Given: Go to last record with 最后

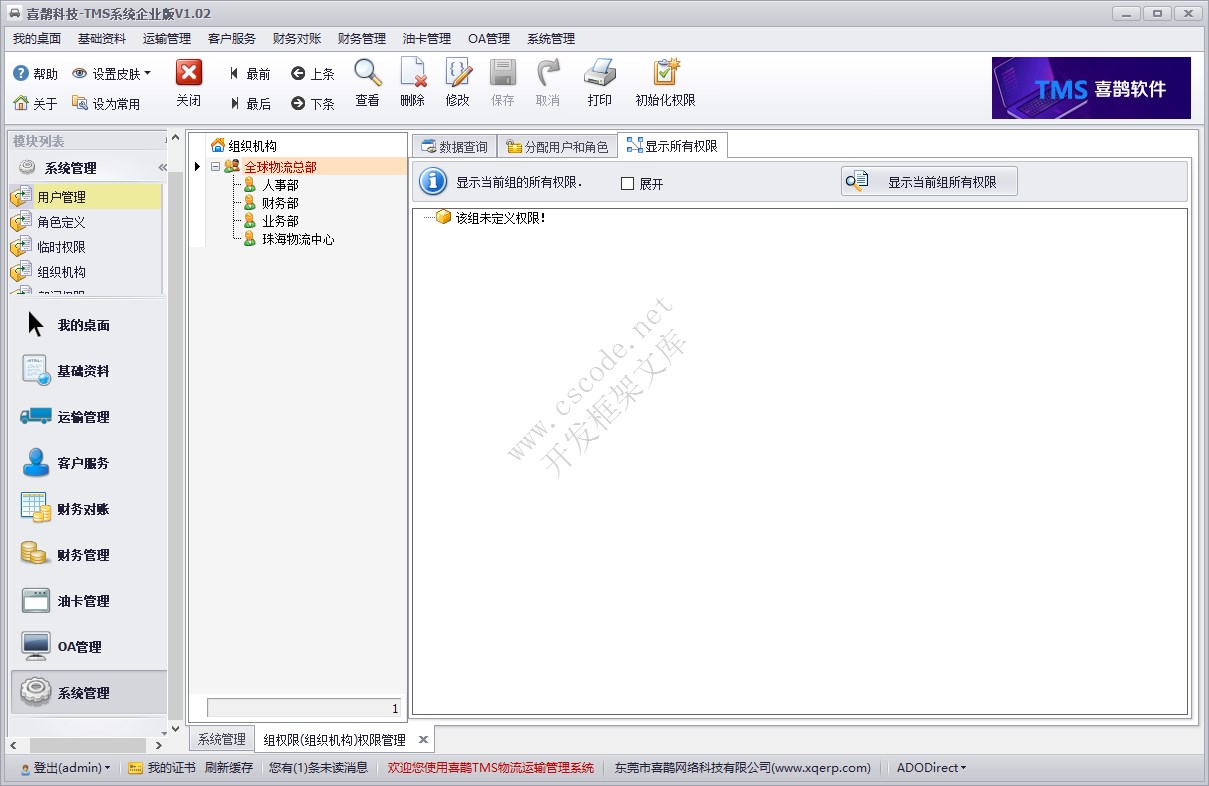Looking at the screenshot, I should click(x=250, y=104).
